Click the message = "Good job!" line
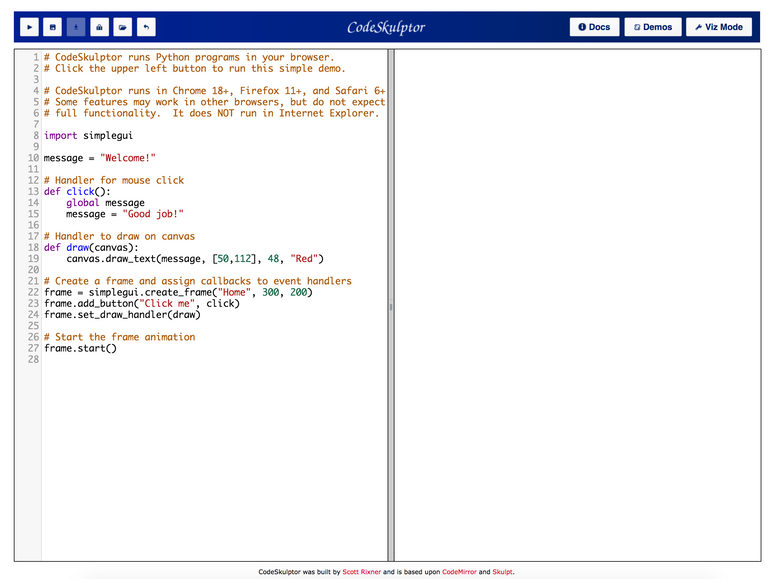This screenshot has width=768, height=579. coord(125,214)
